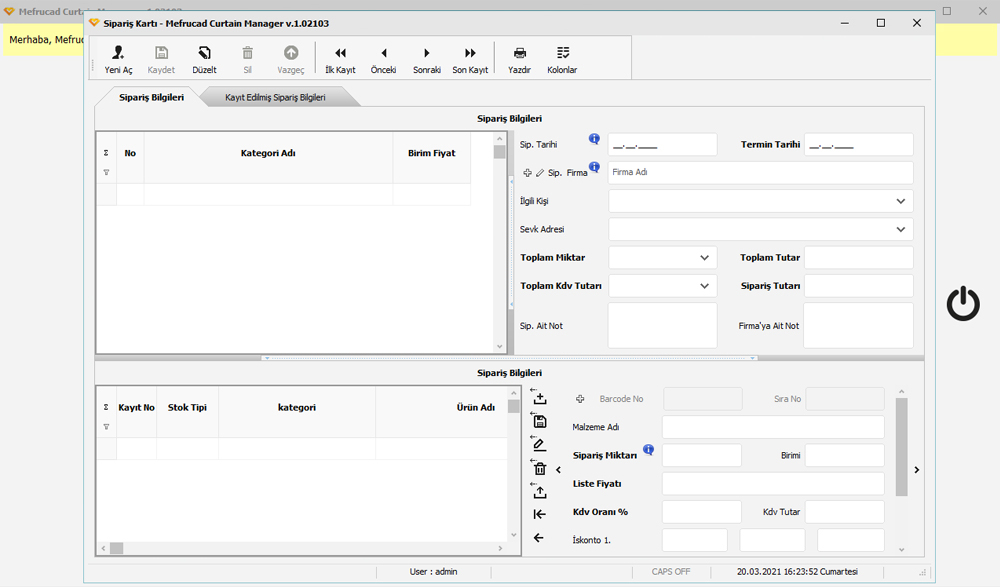The width and height of the screenshot is (1000, 587).
Task: Click the lower form's vertical scrollbar
Action: click(901, 446)
